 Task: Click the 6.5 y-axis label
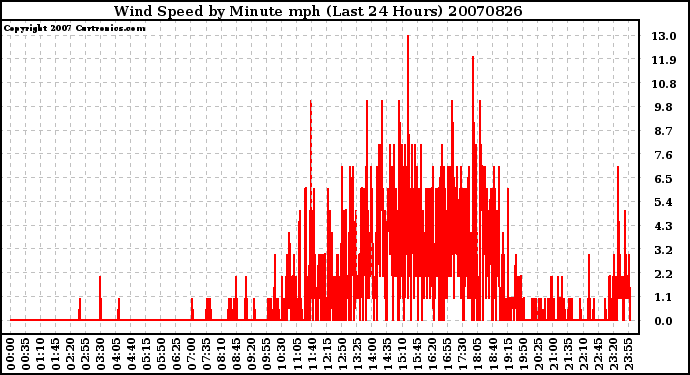(664, 179)
